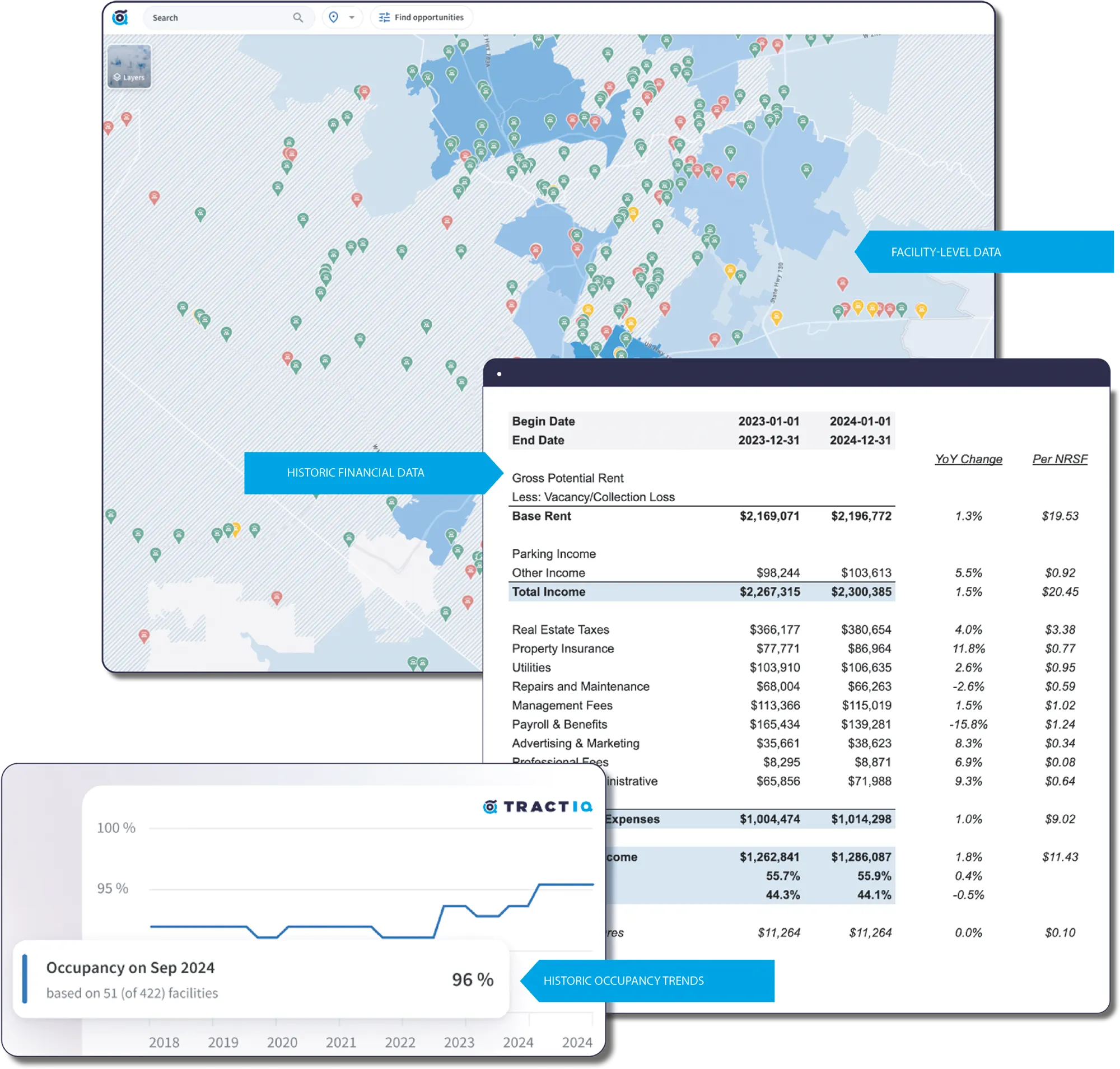
Task: Click the TractIQ logo in the top bar
Action: [120, 18]
